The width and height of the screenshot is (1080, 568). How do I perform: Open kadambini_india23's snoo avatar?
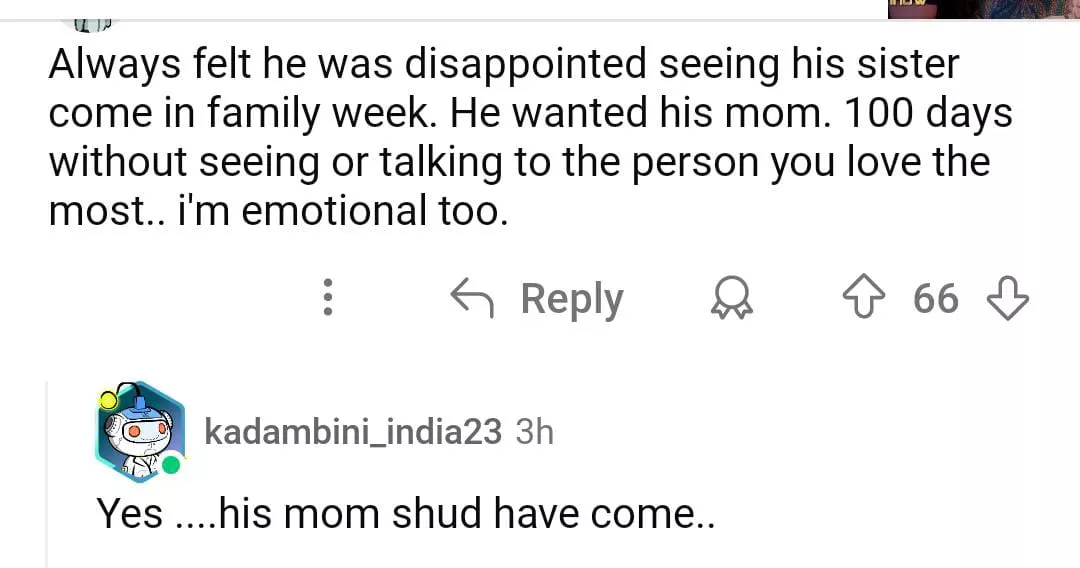(139, 431)
